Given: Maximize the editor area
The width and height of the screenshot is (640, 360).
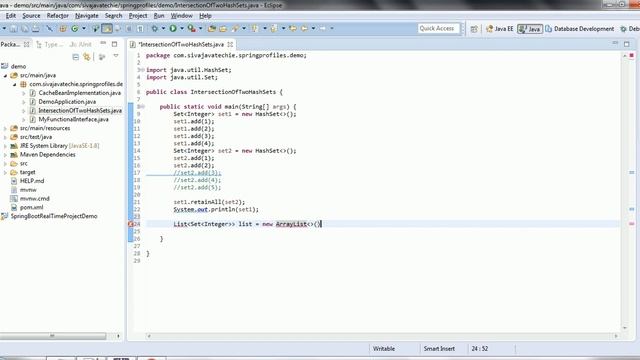Looking at the screenshot, I should tap(627, 44).
